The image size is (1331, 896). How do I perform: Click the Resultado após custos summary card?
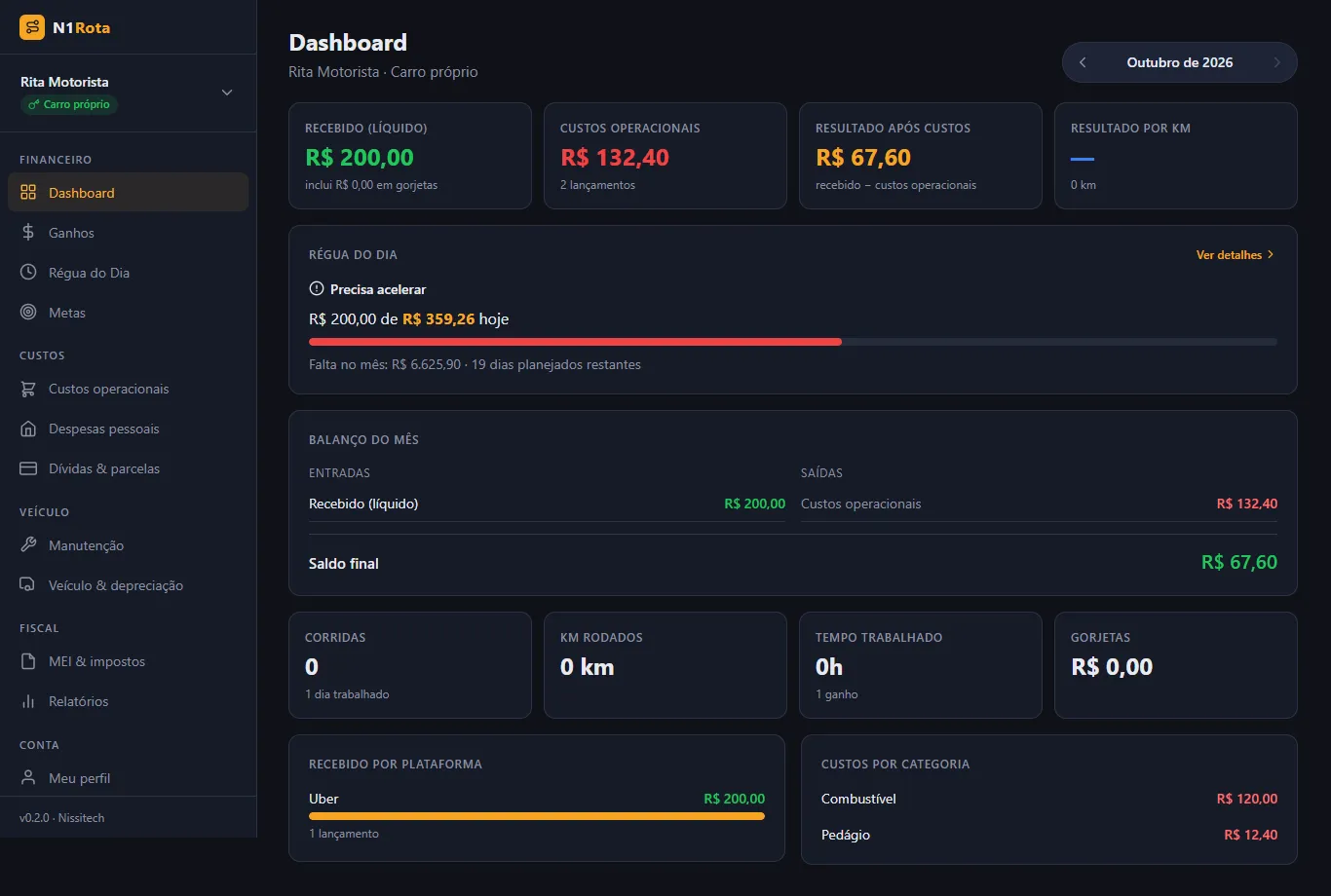click(921, 156)
